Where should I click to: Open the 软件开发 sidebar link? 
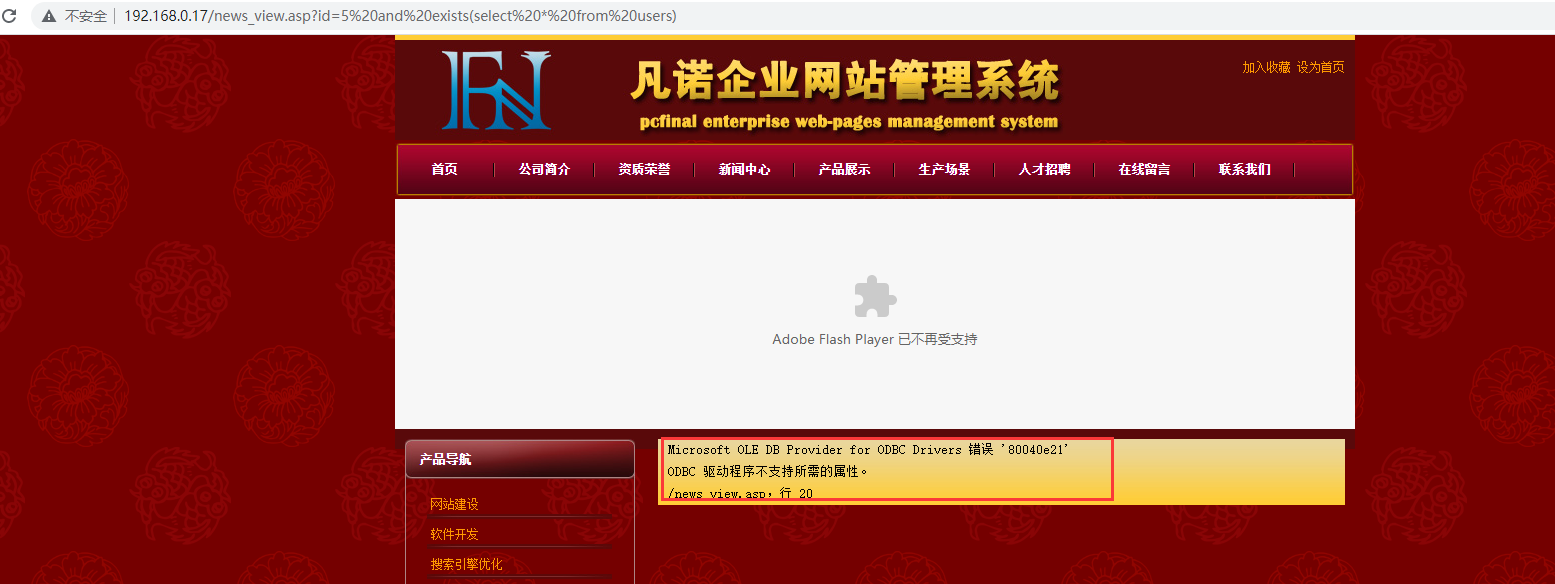[x=454, y=534]
